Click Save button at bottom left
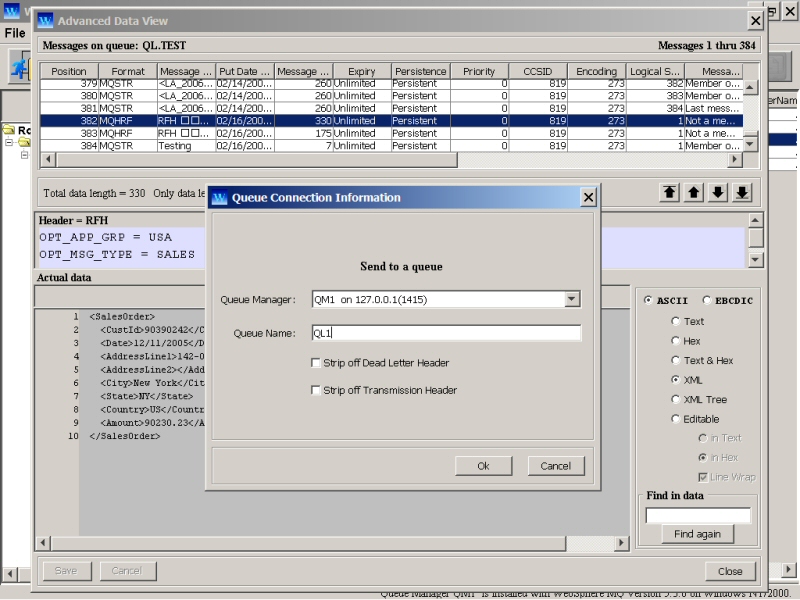 click(66, 571)
